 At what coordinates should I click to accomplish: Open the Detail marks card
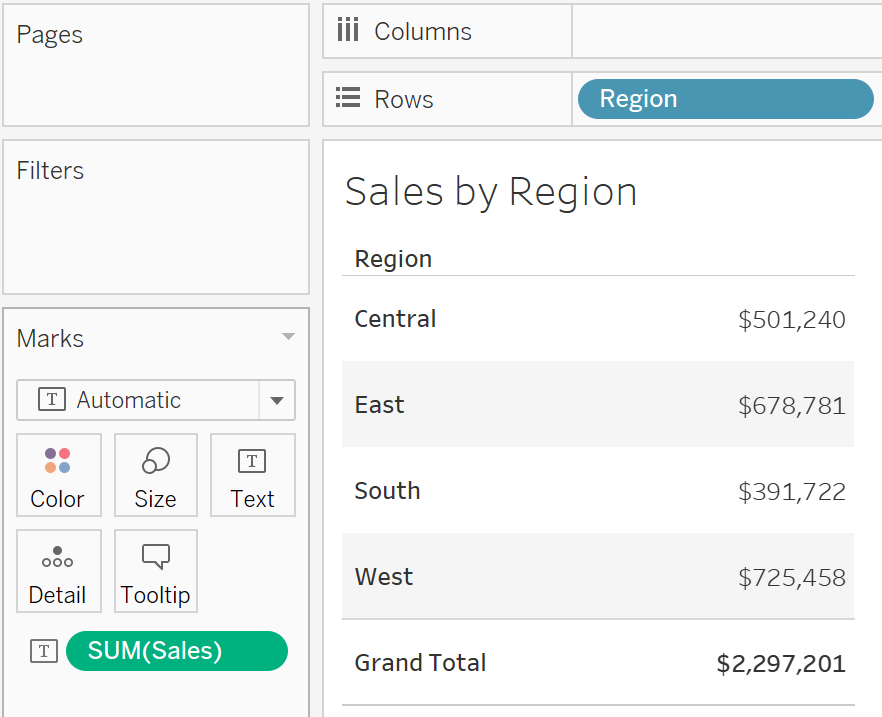tap(58, 572)
